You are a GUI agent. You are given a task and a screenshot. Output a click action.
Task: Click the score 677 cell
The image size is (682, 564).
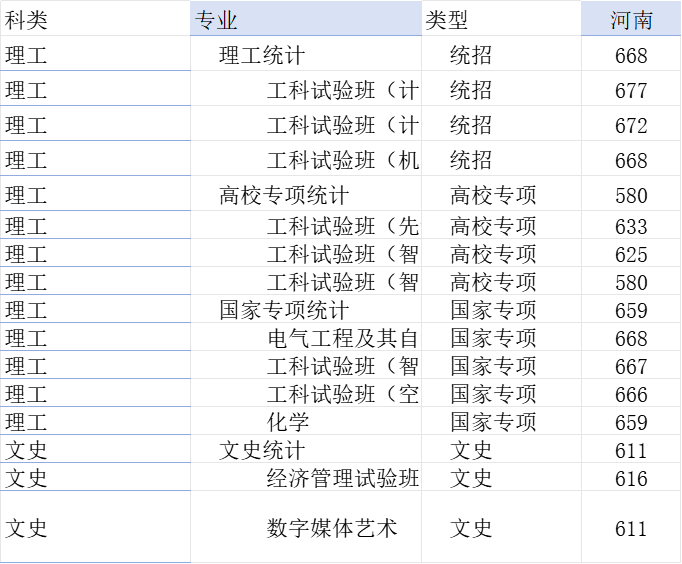[631, 91]
